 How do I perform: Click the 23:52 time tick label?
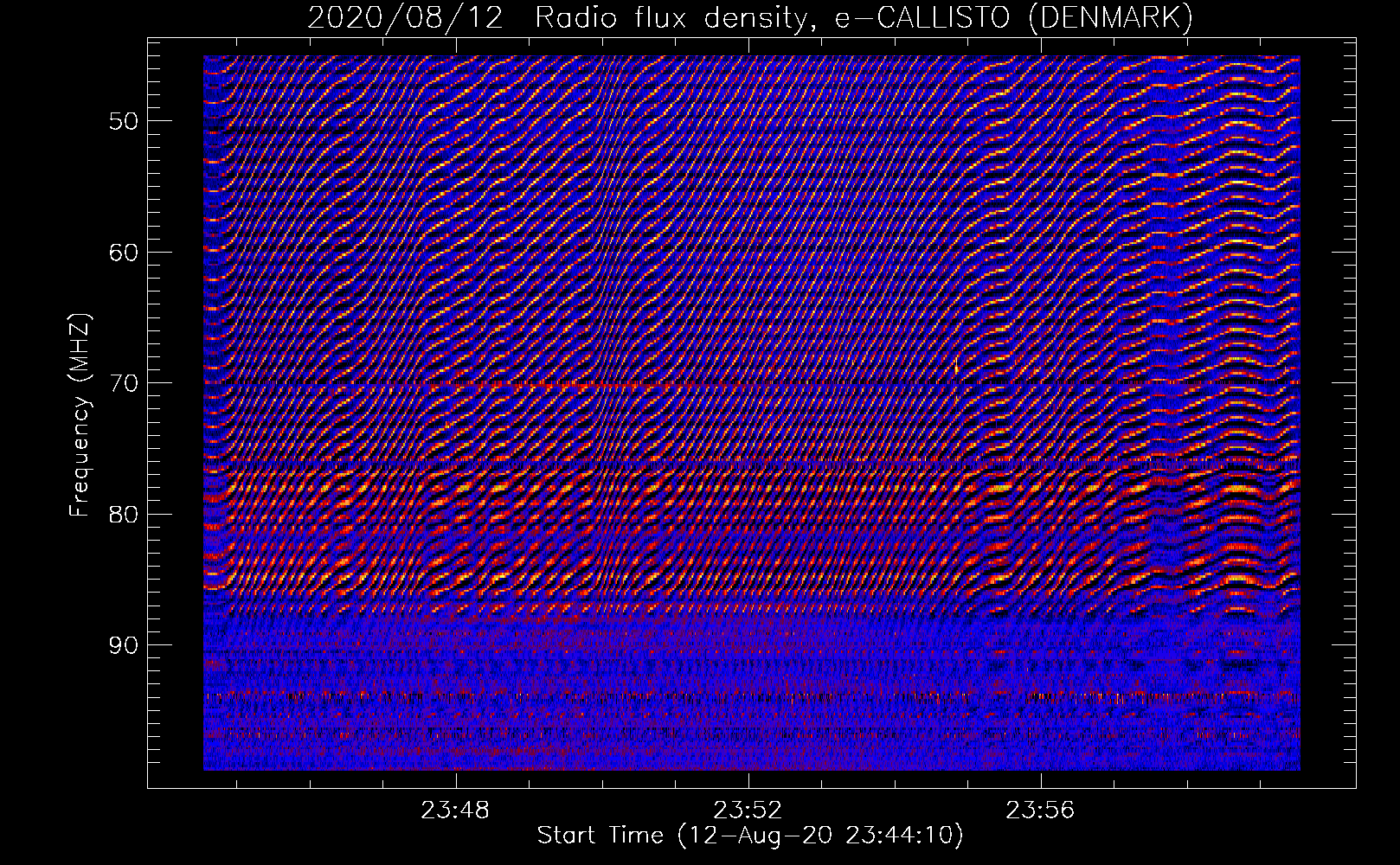coord(748,810)
